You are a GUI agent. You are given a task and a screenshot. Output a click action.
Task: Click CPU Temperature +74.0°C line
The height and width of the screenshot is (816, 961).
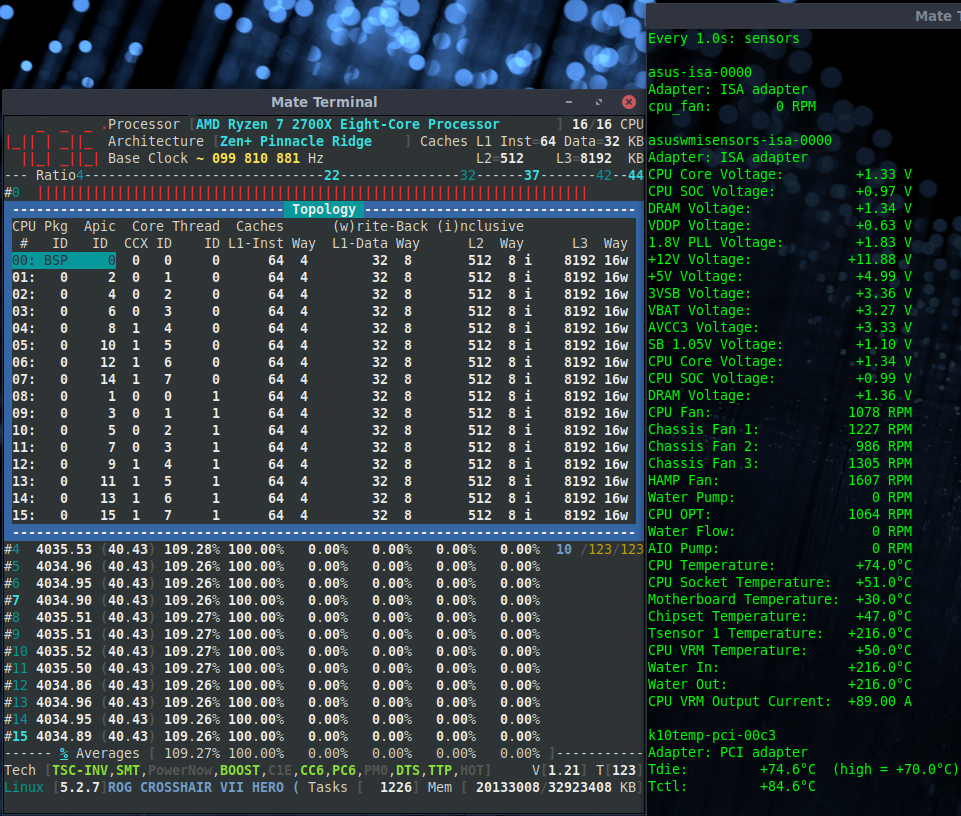click(780, 565)
